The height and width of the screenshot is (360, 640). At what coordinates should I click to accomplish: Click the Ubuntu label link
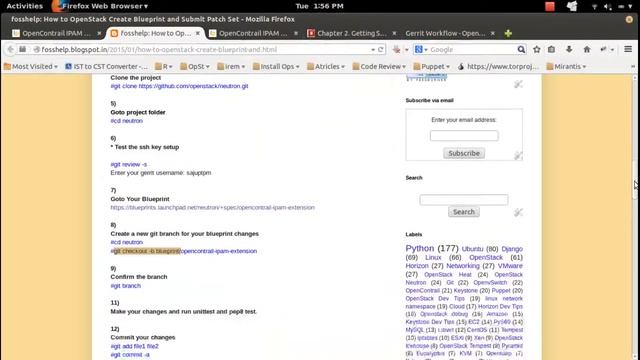(472, 249)
